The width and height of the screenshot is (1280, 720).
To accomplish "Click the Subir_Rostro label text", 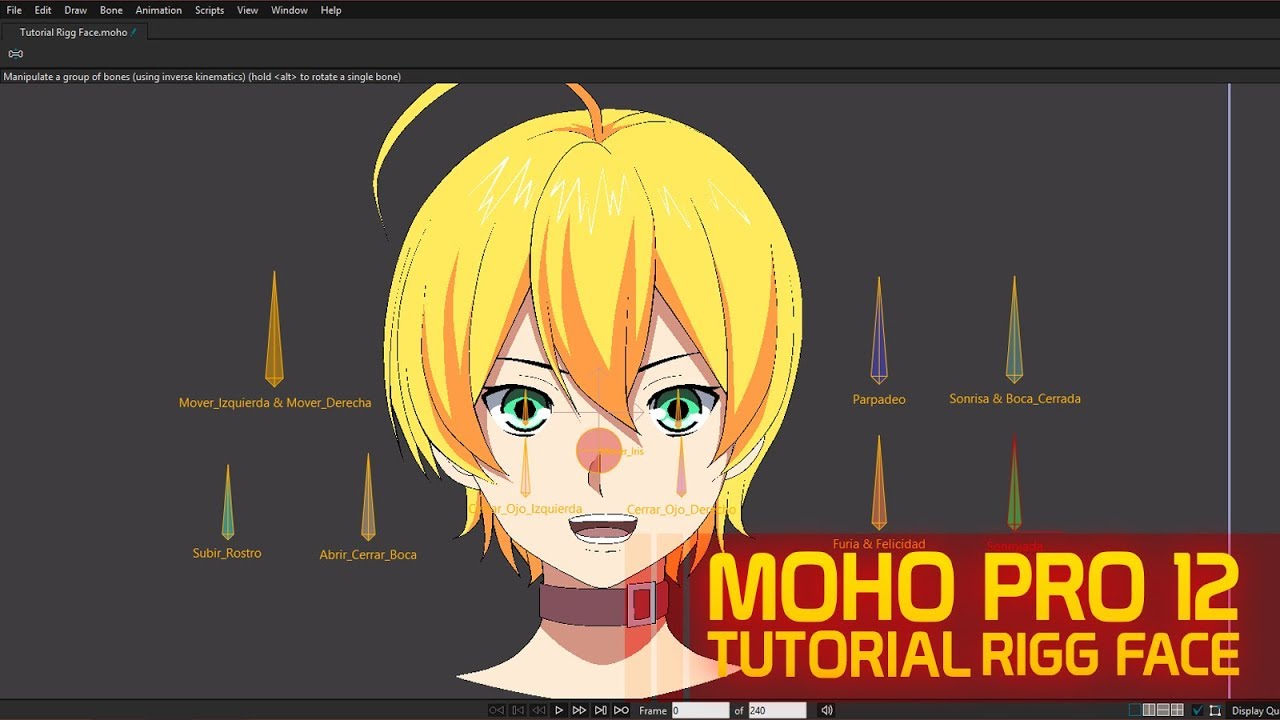I will click(x=227, y=553).
